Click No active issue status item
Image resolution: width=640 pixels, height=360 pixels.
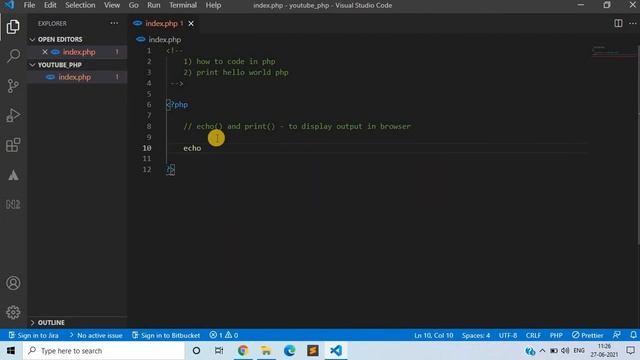coord(96,335)
